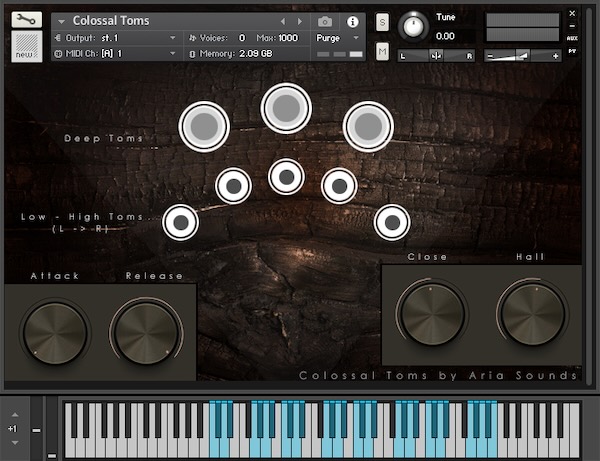Screen dimensions: 600x461
Task: Shift keyboard octave down with arrow
Action: (x=15, y=443)
